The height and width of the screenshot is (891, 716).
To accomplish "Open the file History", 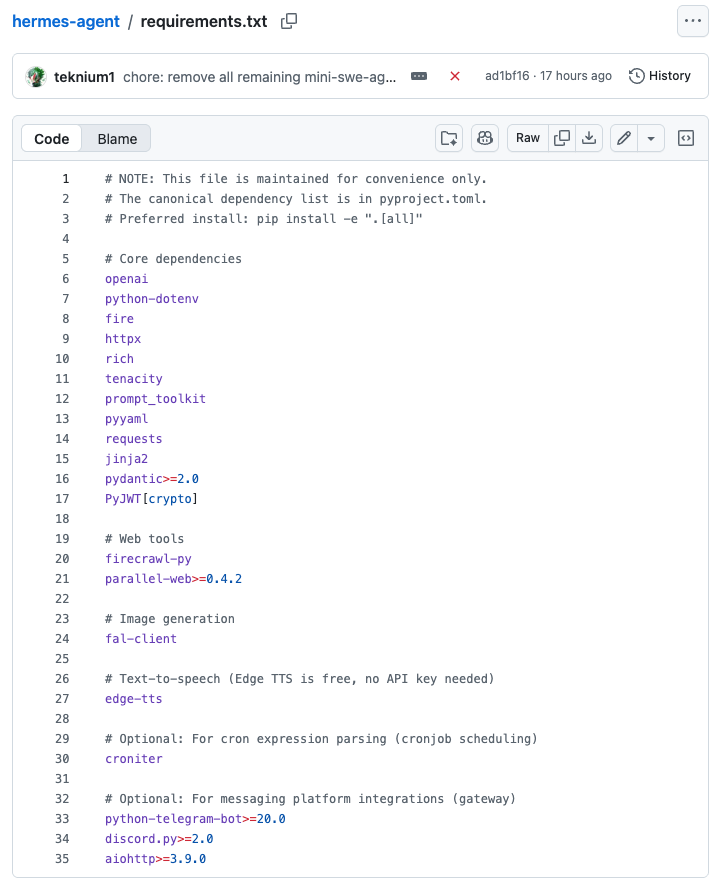I will tap(660, 76).
